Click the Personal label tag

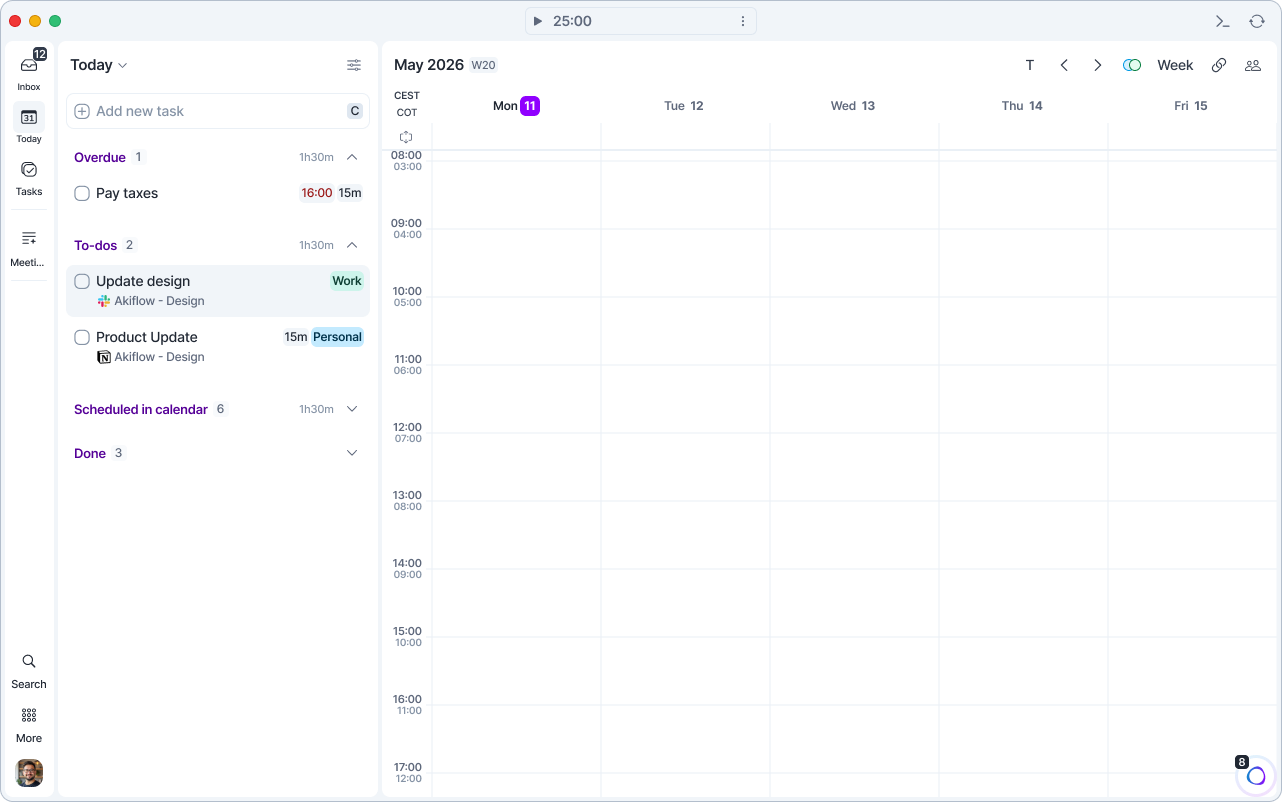pos(337,337)
